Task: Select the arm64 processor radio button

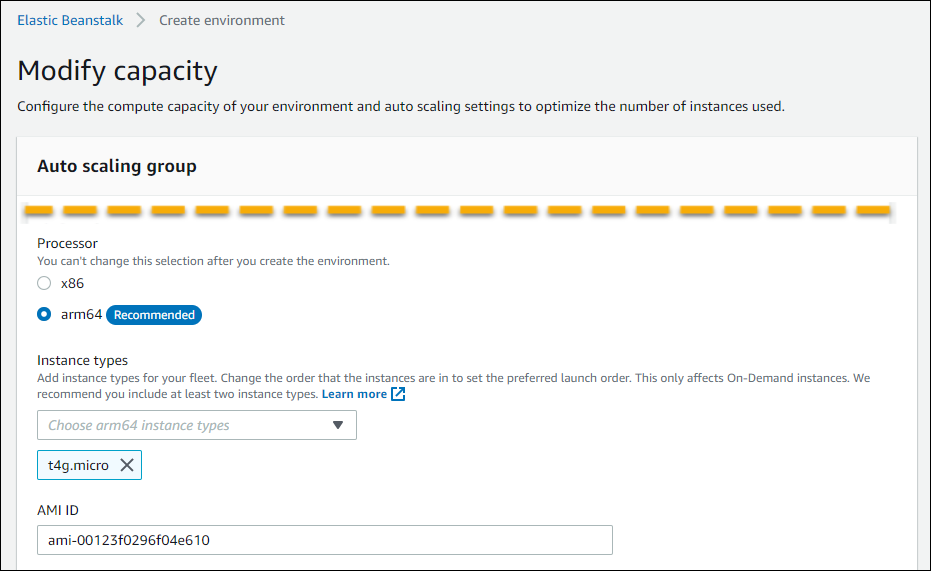Action: point(44,314)
